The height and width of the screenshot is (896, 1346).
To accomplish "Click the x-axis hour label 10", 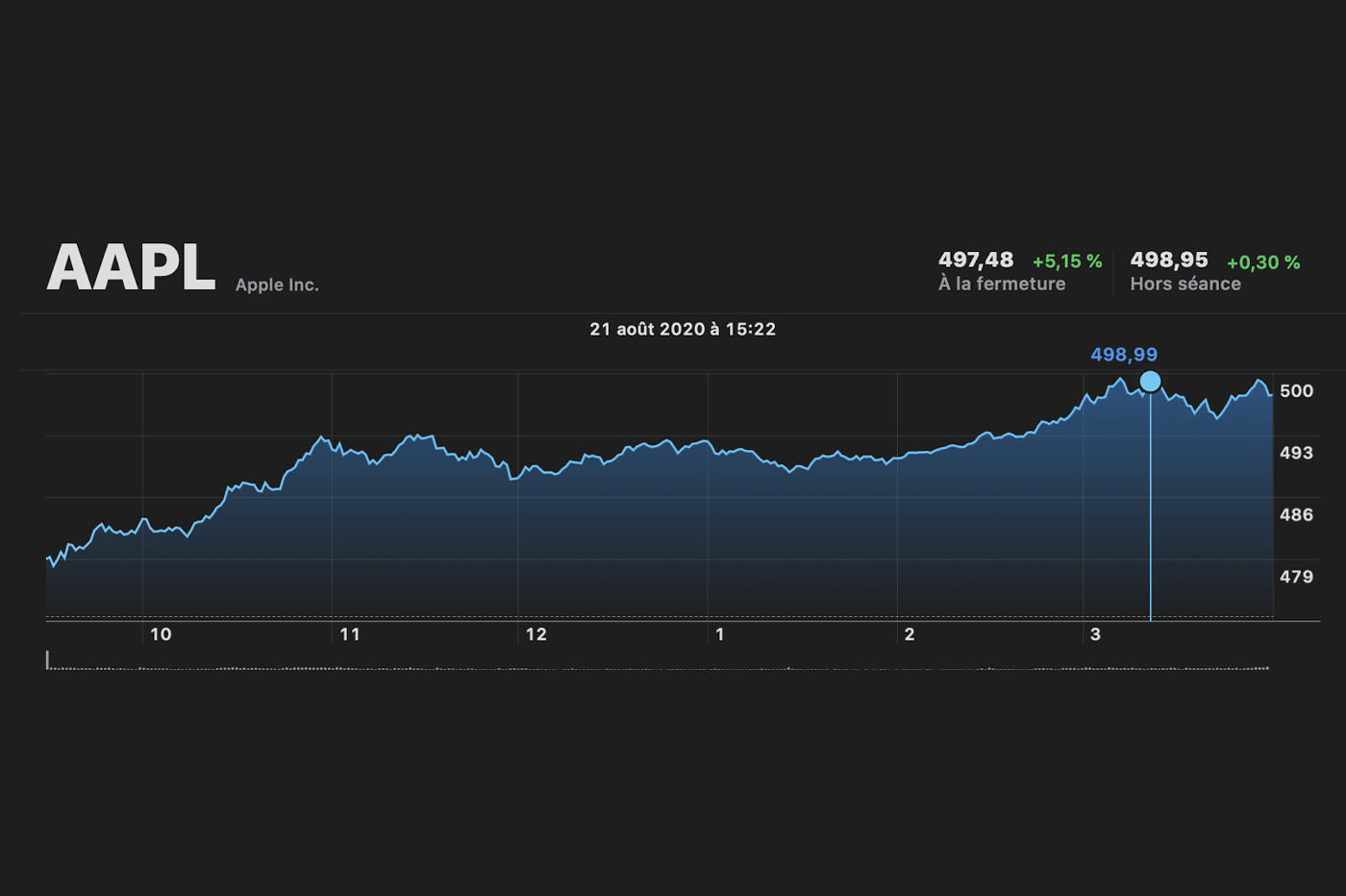I will click(161, 635).
